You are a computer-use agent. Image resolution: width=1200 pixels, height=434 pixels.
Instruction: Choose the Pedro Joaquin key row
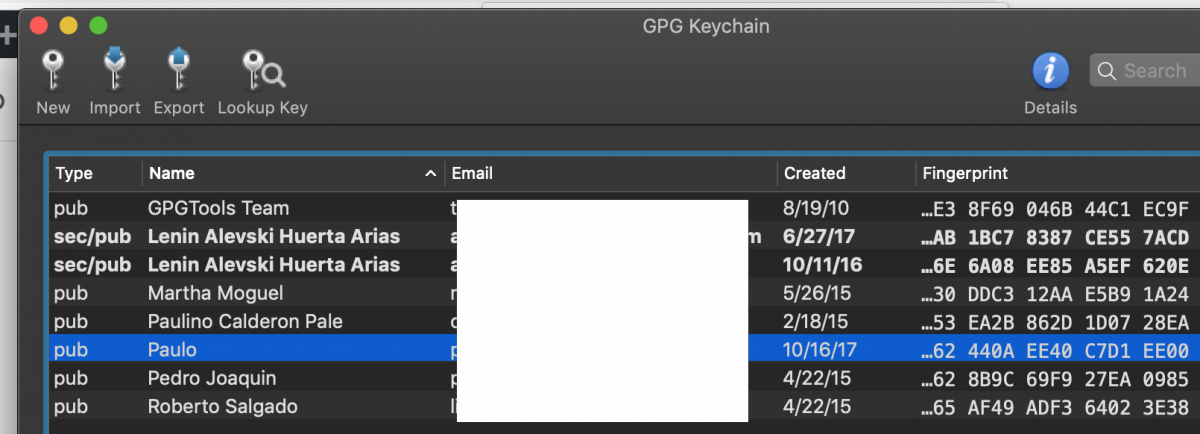(x=211, y=379)
